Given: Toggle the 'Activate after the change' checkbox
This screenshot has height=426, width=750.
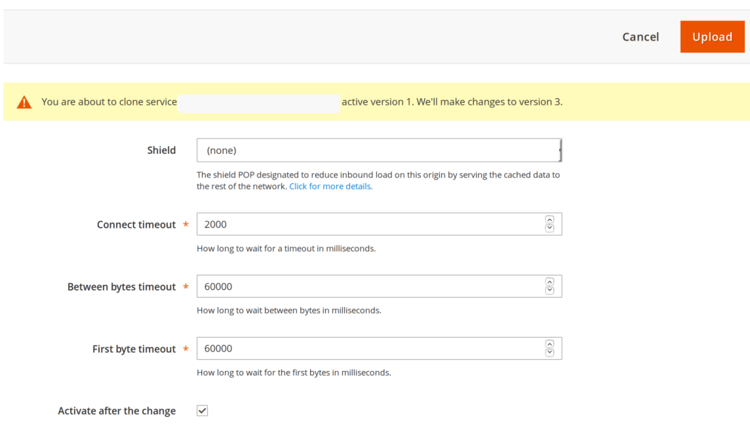Looking at the screenshot, I should coord(202,410).
